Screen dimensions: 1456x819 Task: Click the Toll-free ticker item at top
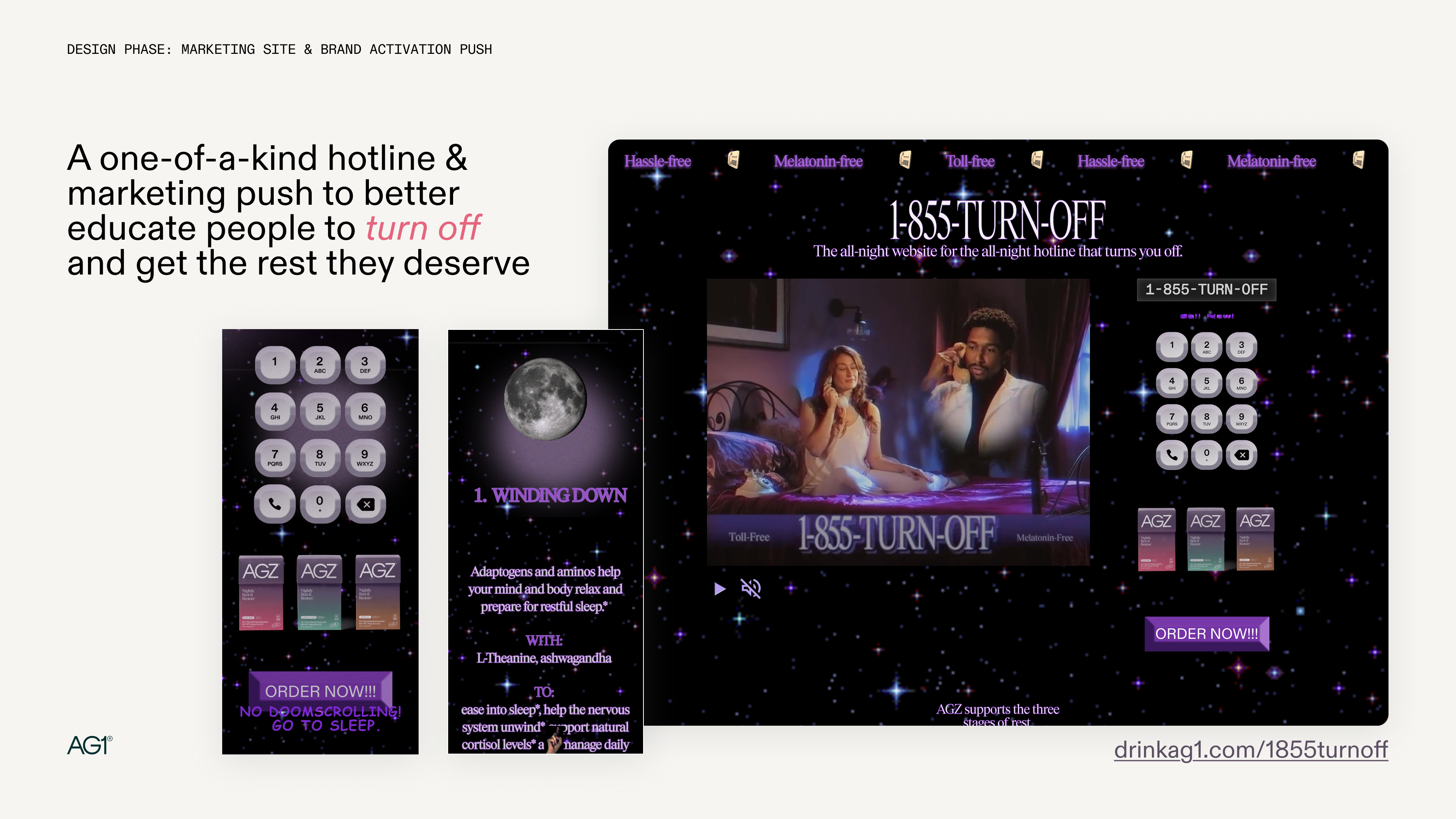coord(970,162)
